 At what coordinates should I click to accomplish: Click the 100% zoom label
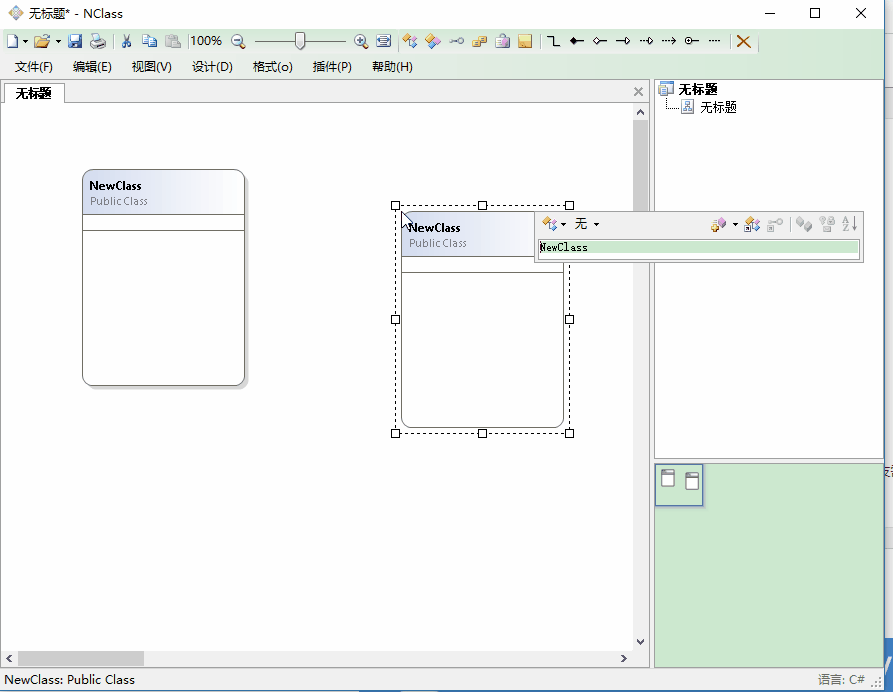[206, 41]
